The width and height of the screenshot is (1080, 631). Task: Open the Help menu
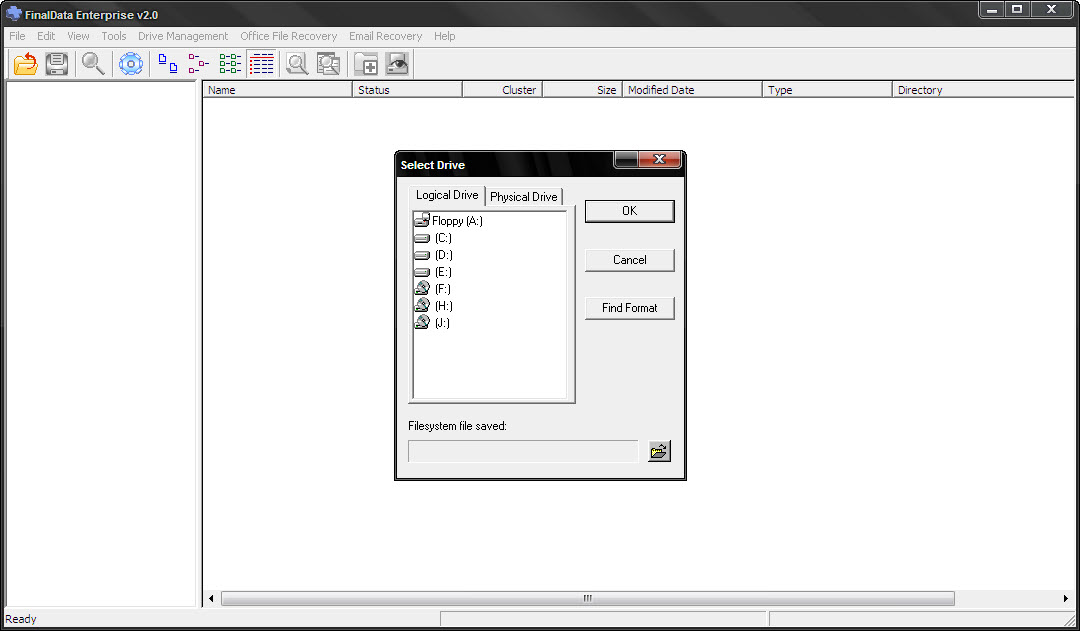(444, 36)
